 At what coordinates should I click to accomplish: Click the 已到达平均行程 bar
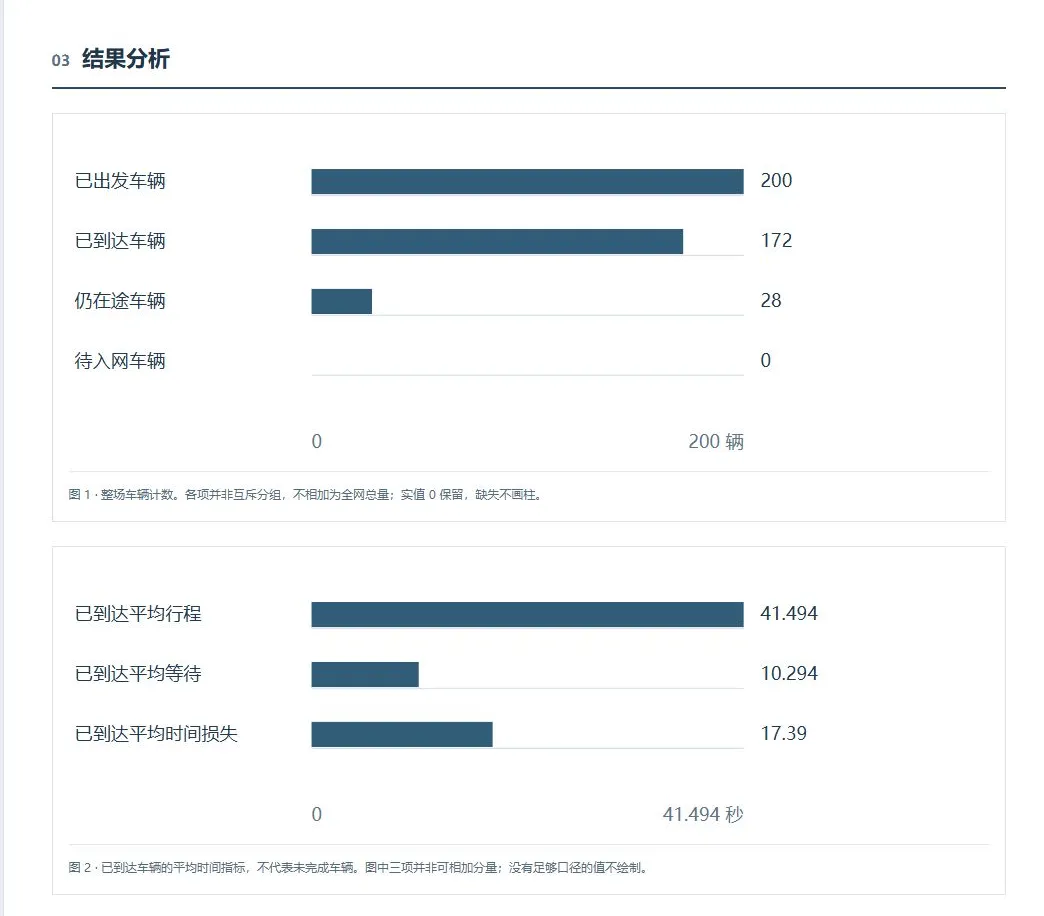(x=527, y=614)
